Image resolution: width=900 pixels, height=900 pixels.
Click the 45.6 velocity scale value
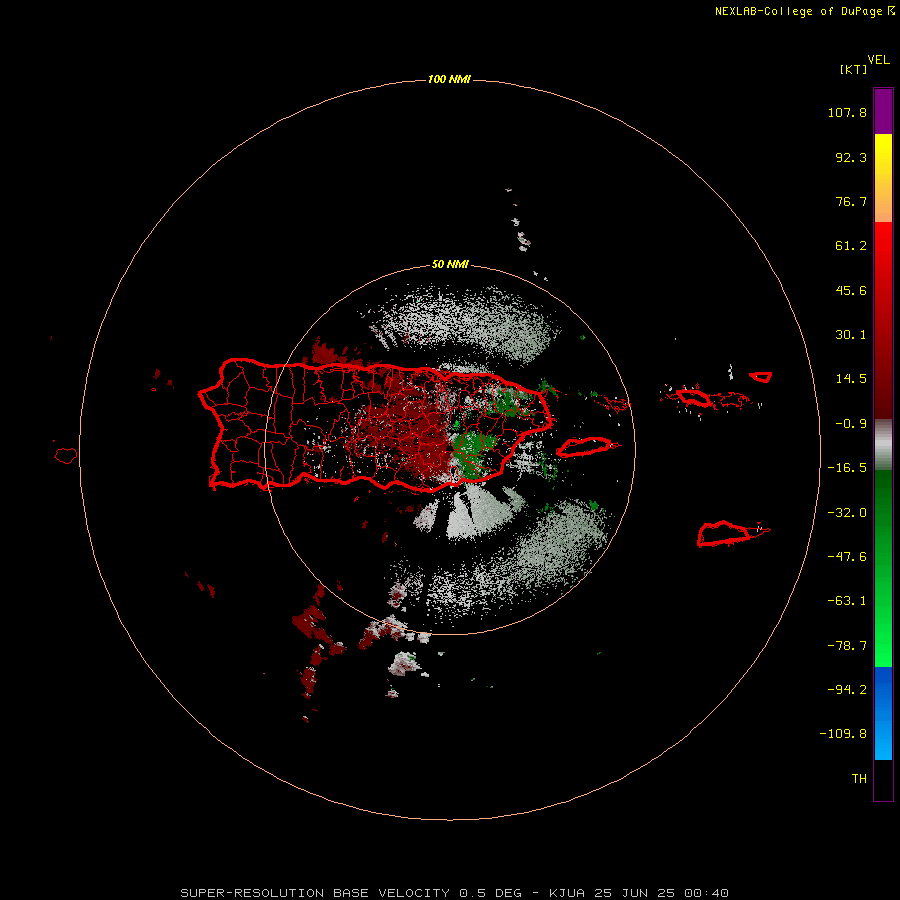click(851, 290)
